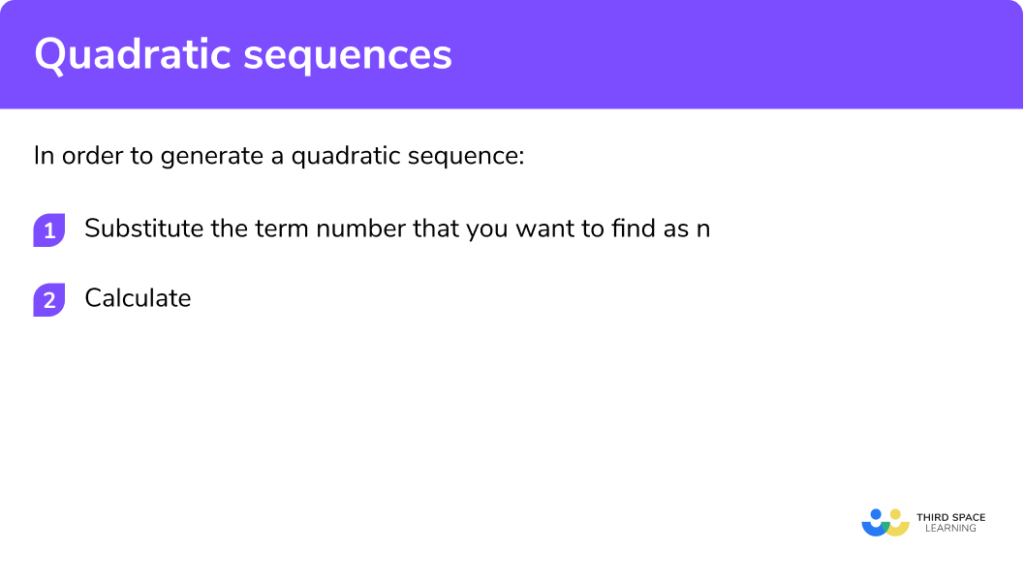The width and height of the screenshot is (1024, 581).
Task: Click the blue dot in the logo
Action: [x=877, y=515]
